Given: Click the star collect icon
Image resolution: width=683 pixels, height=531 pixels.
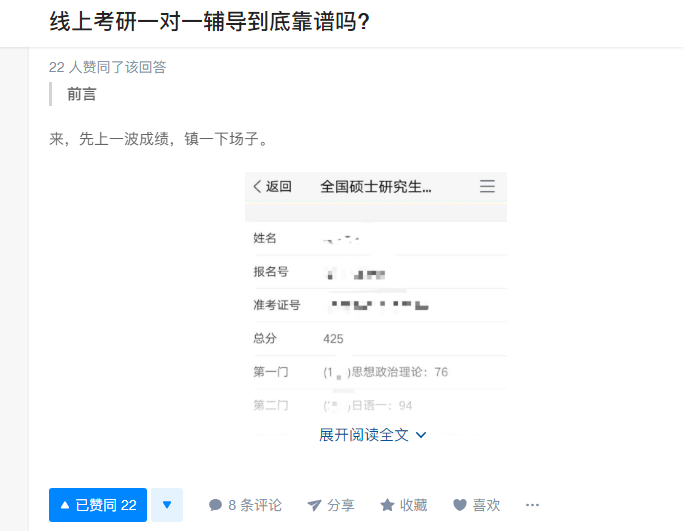Looking at the screenshot, I should [x=387, y=505].
